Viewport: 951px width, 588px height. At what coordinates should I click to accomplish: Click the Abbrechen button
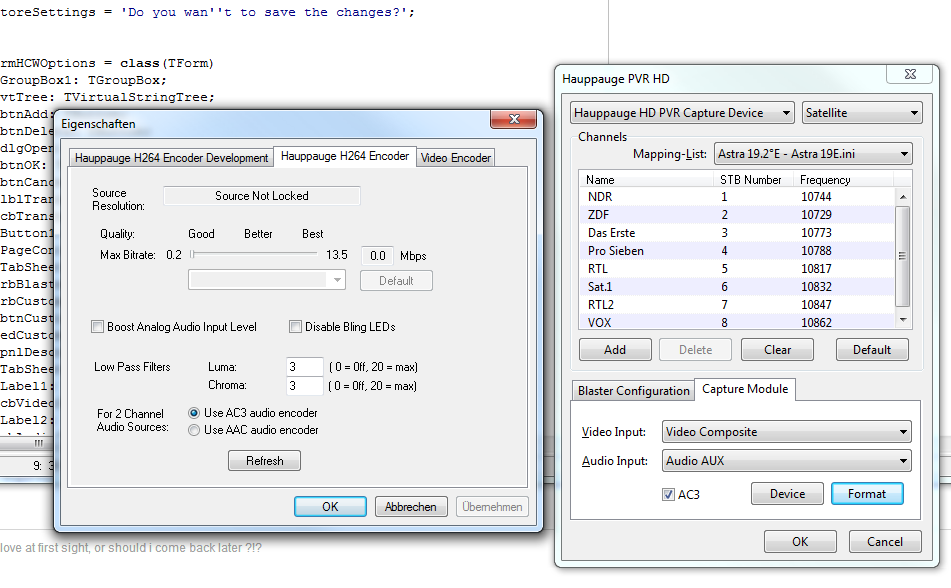tap(411, 507)
